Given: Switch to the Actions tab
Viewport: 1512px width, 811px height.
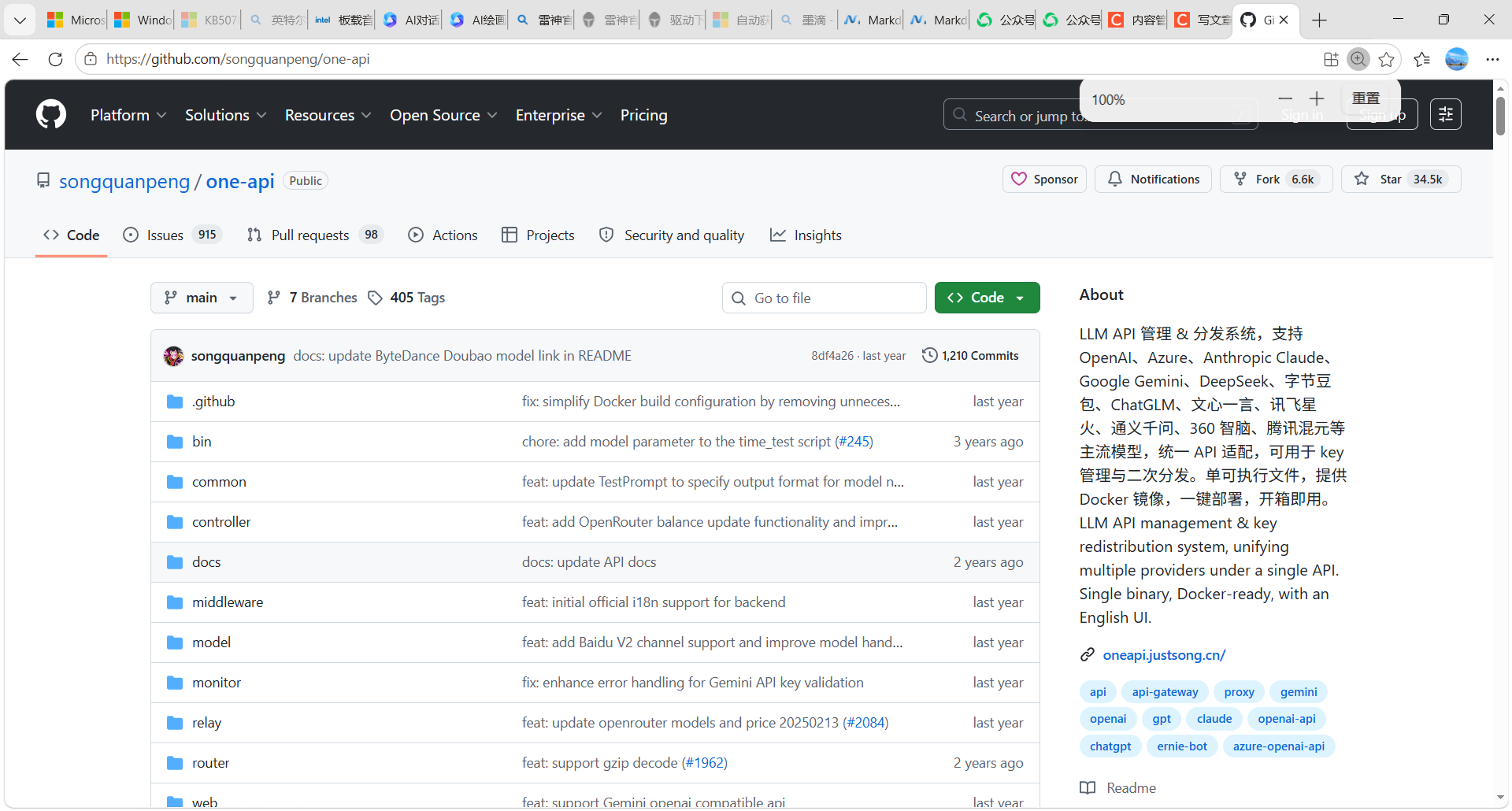Looking at the screenshot, I should (443, 235).
